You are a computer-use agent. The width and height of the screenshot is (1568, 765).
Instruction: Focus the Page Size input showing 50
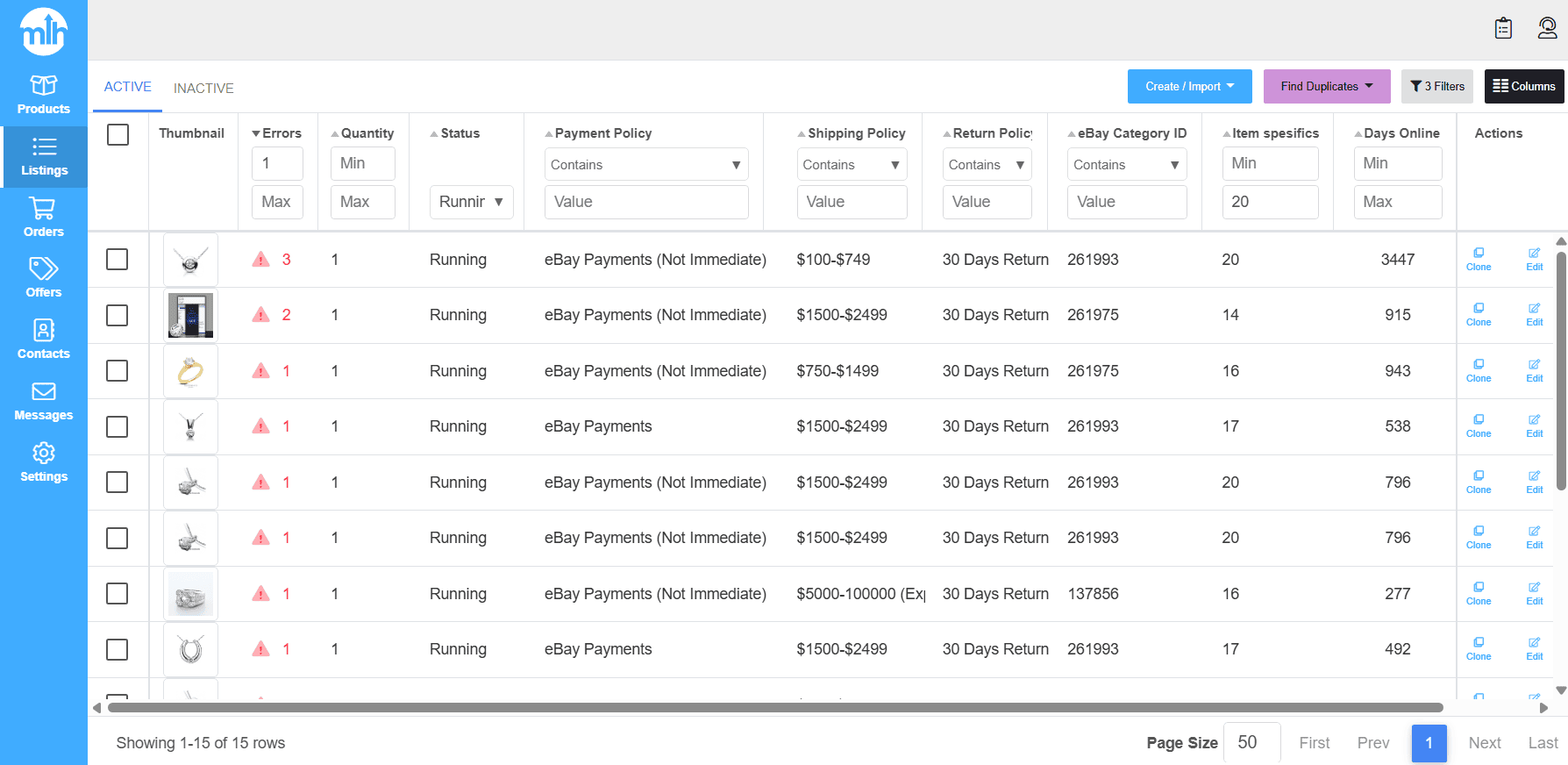(x=1251, y=742)
